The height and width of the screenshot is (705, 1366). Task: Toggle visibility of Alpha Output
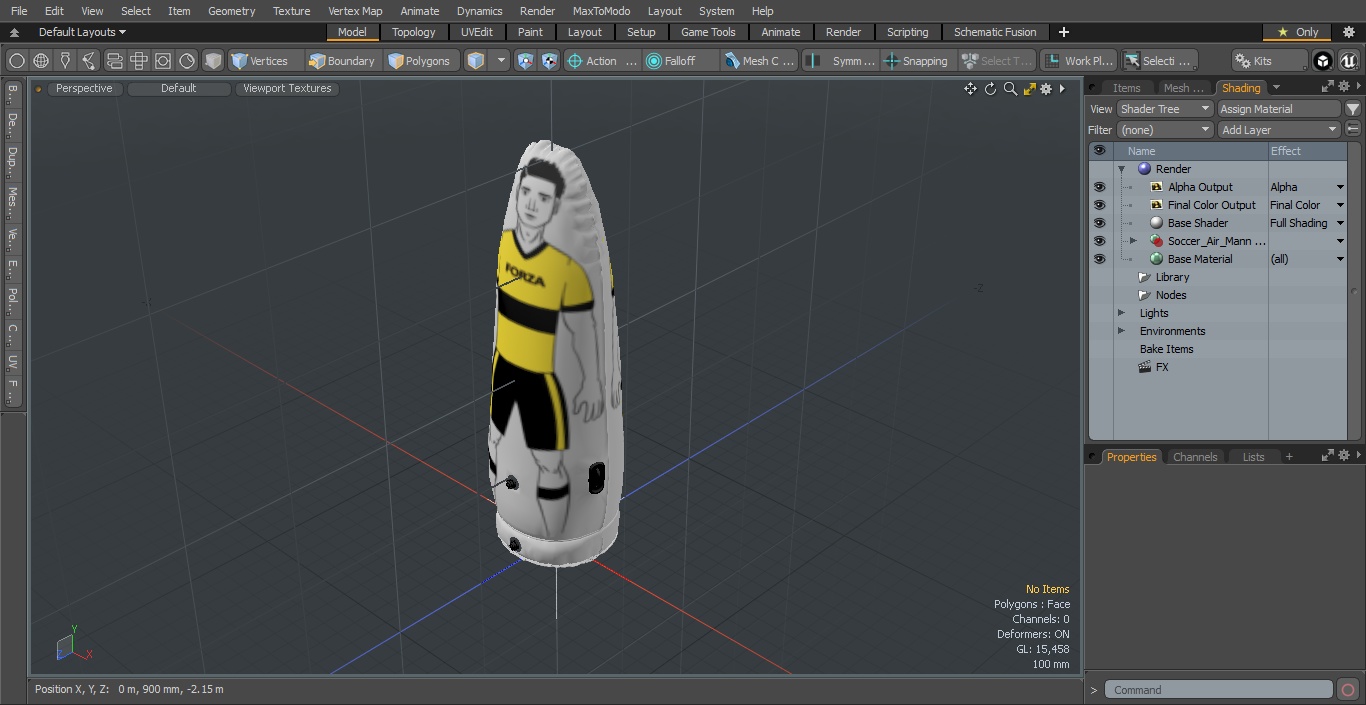[x=1100, y=187]
